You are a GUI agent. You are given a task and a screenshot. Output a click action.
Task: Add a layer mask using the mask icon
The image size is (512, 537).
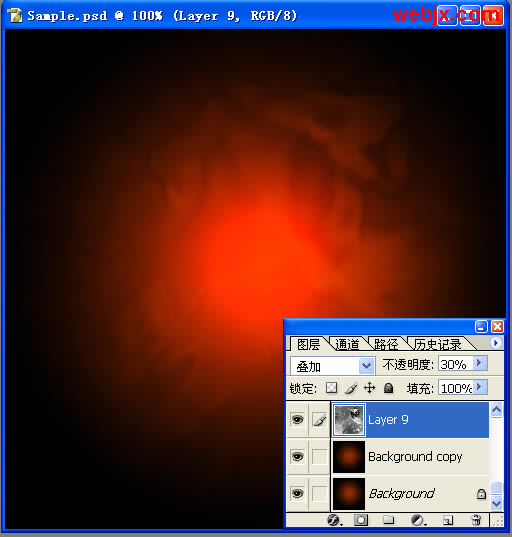[361, 520]
